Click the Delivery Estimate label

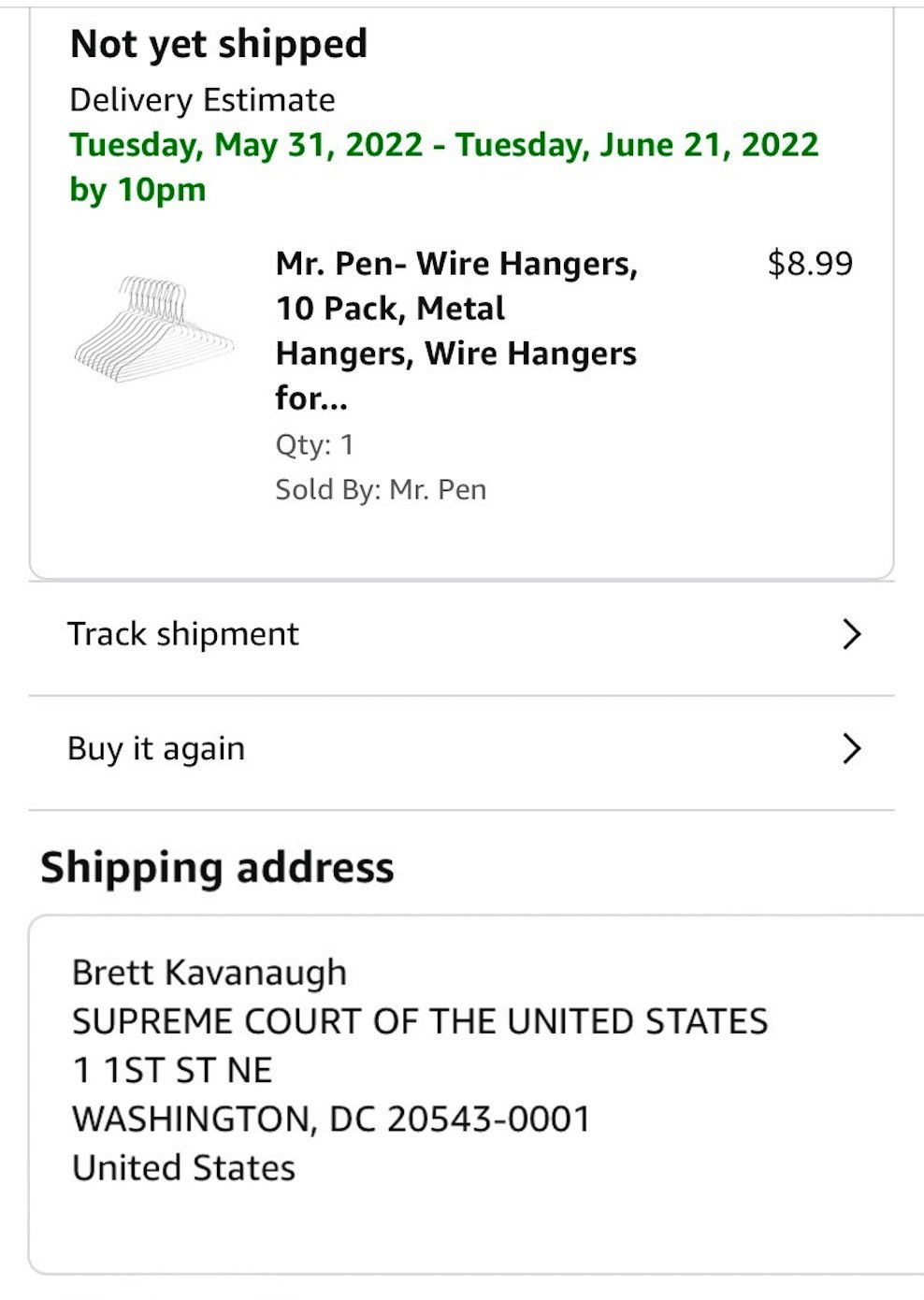202,100
